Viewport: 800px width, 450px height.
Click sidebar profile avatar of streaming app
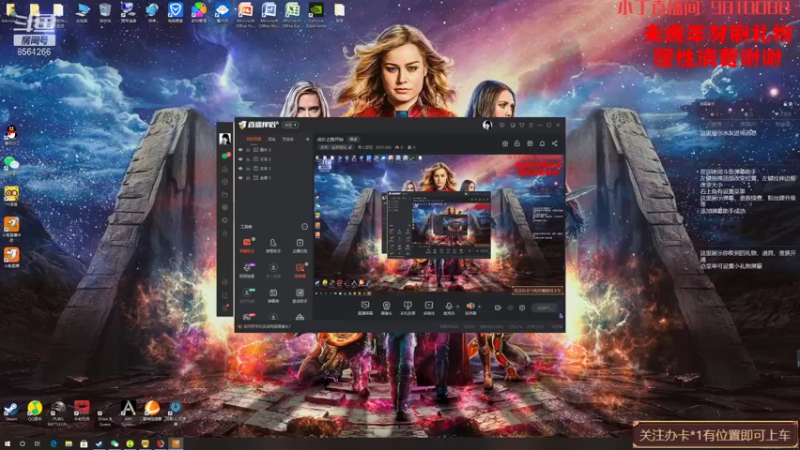click(224, 138)
